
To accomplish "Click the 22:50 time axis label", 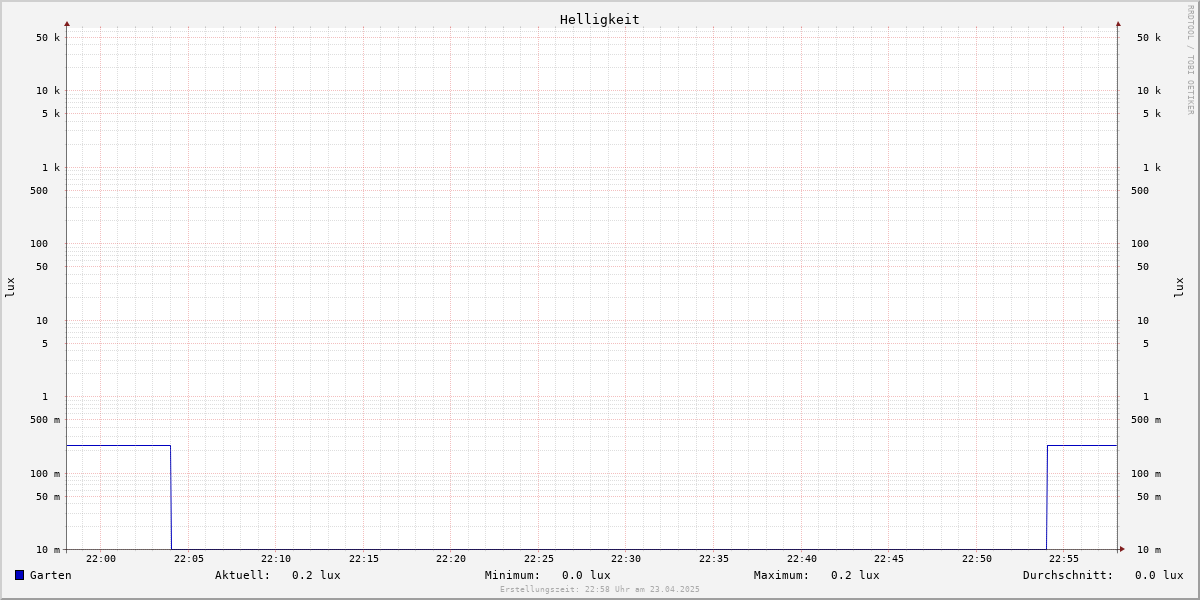I will pyautogui.click(x=977, y=559).
